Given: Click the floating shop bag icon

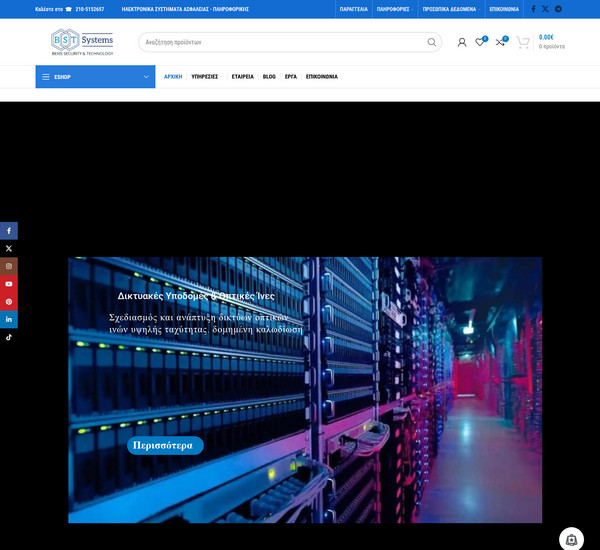Looking at the screenshot, I should 571,539.
